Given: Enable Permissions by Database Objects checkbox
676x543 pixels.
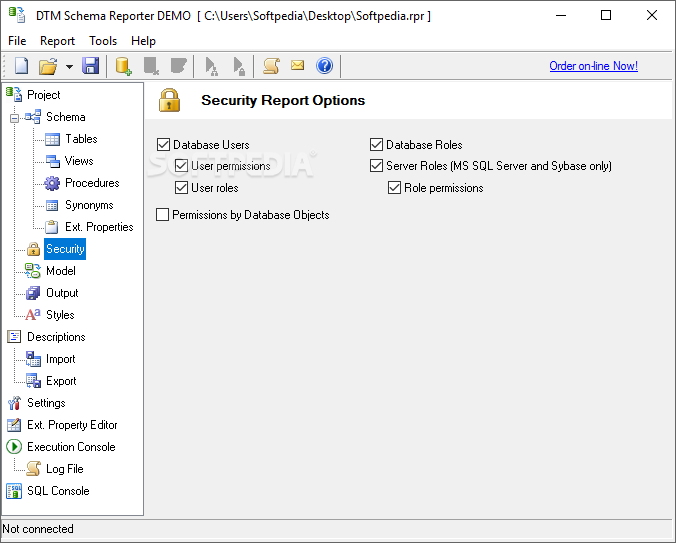Looking at the screenshot, I should (162, 214).
